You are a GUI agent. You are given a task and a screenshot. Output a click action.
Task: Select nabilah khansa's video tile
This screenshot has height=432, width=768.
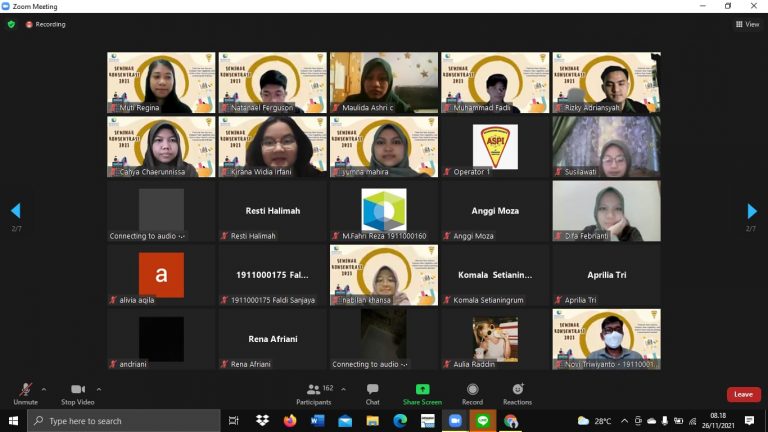384,275
